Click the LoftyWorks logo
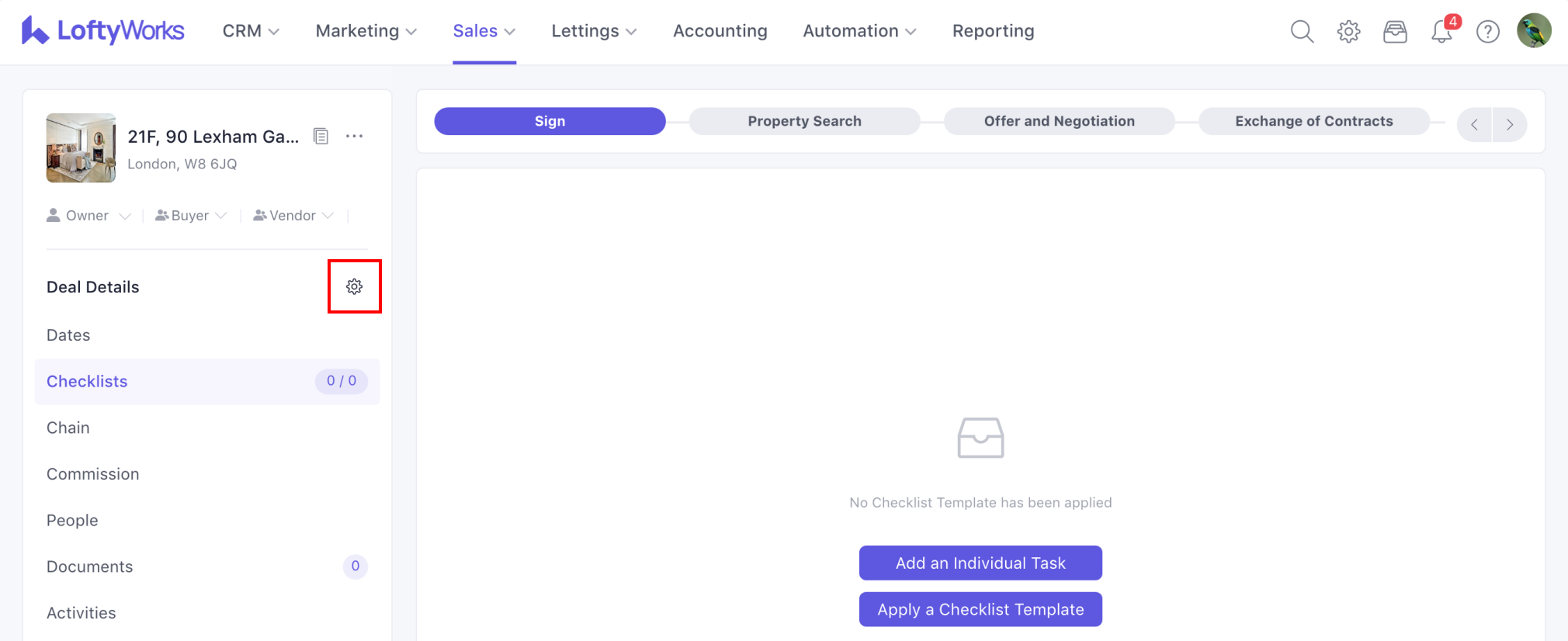The image size is (1568, 641). [103, 31]
